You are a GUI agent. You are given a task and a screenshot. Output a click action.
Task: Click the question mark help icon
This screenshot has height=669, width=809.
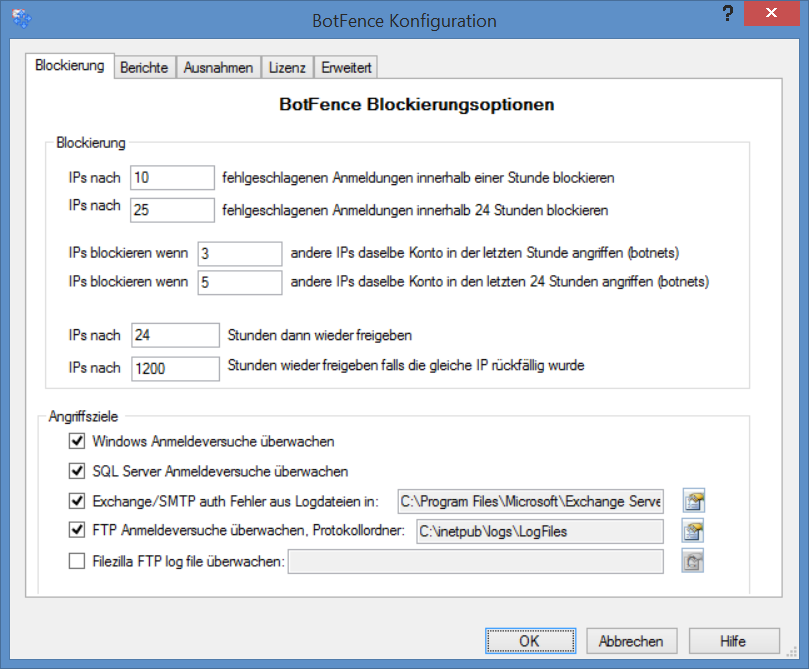[727, 13]
